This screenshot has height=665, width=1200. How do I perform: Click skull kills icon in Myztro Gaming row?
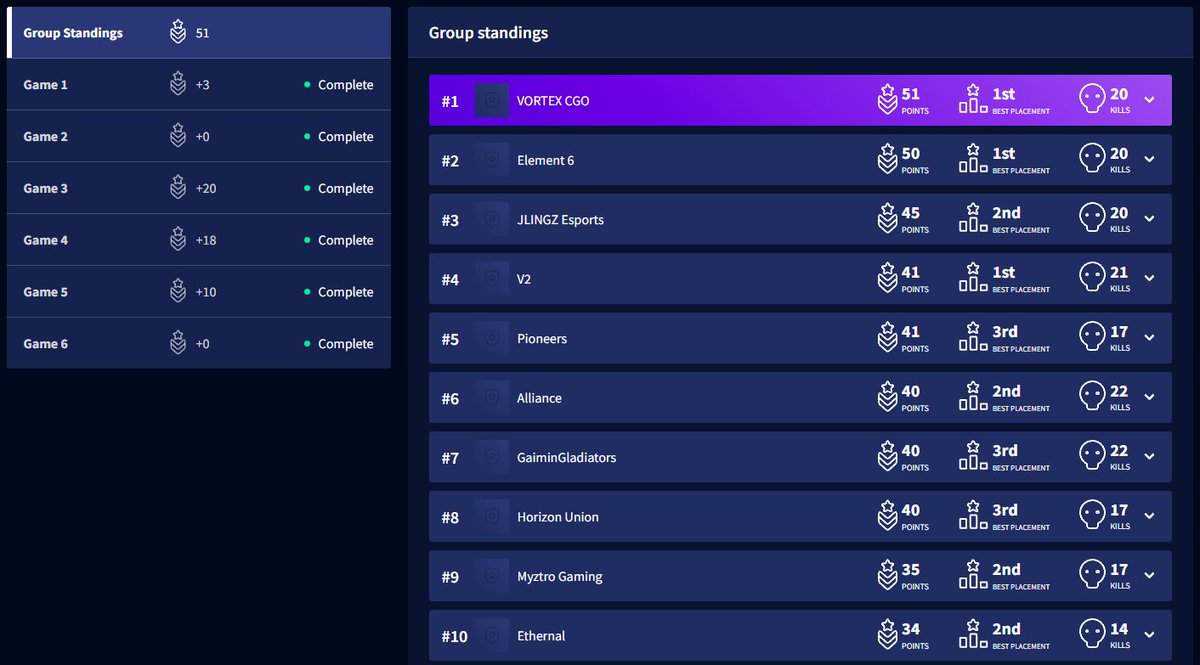click(x=1092, y=576)
